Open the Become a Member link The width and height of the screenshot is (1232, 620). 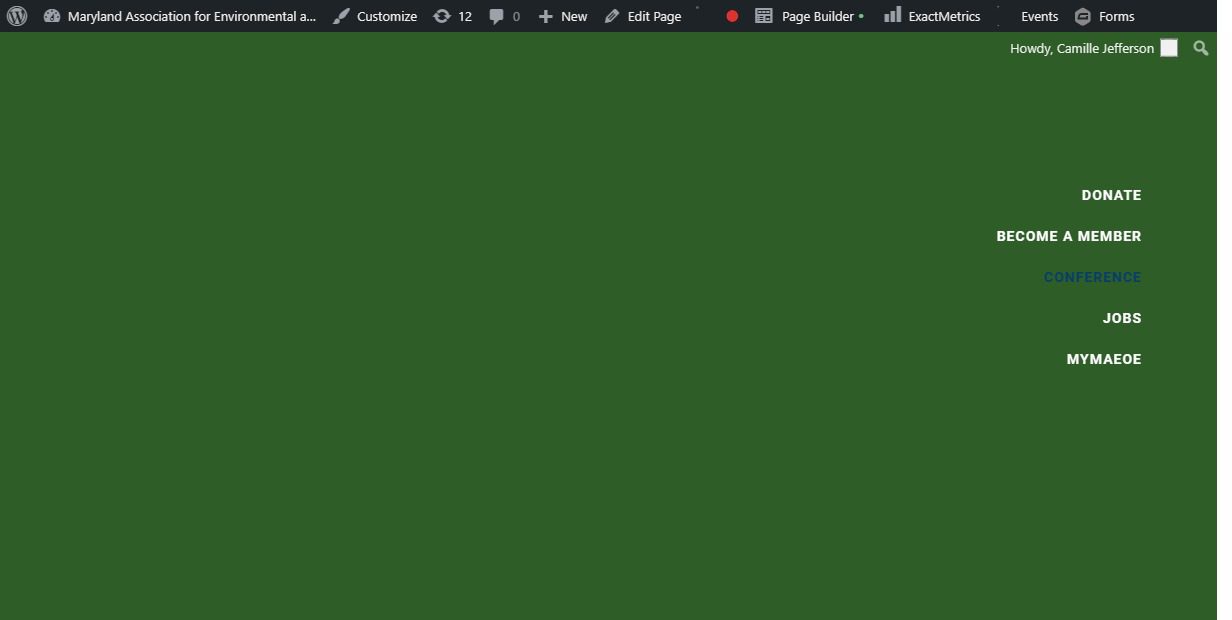(1068, 236)
